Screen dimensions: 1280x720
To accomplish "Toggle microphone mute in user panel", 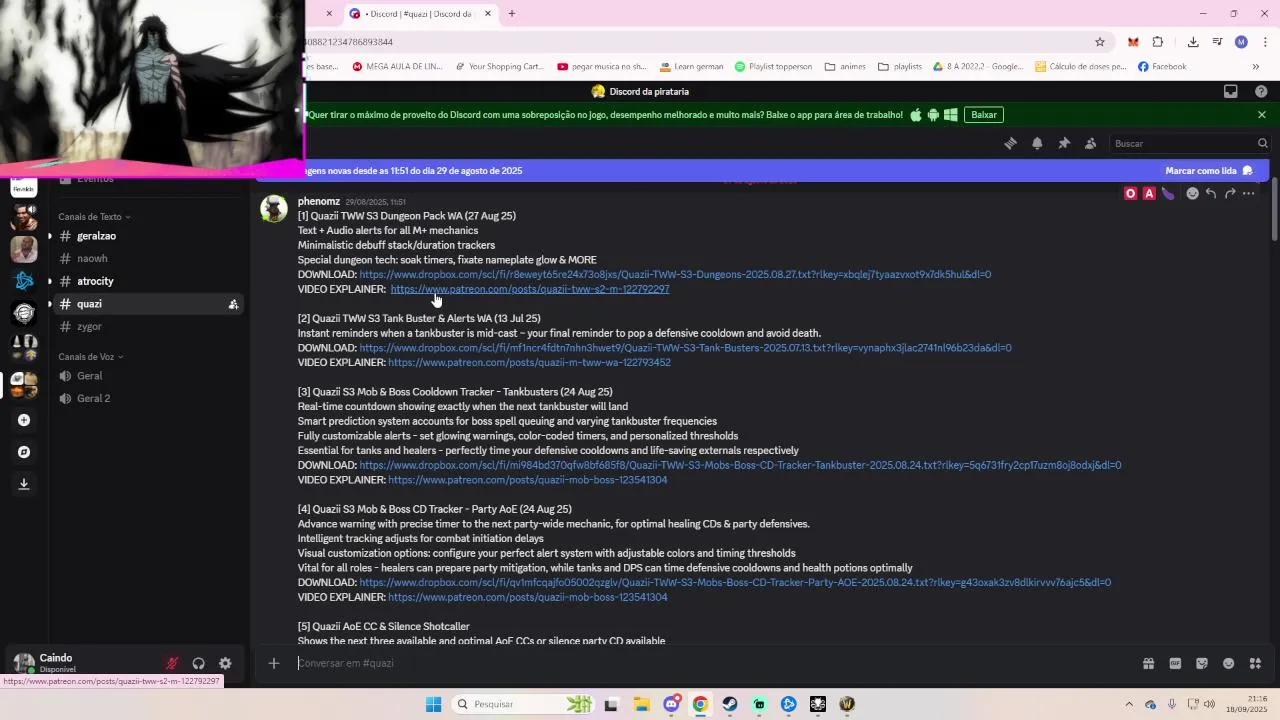I will (x=172, y=663).
